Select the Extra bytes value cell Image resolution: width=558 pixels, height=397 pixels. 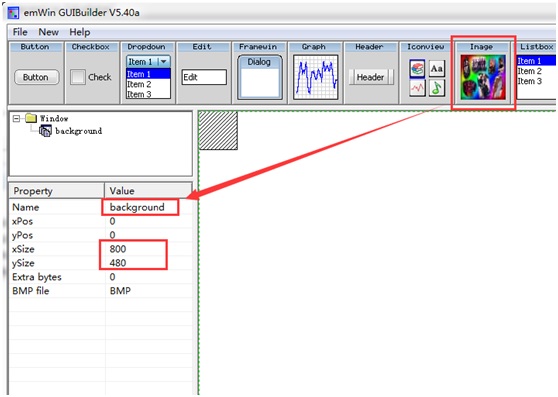pos(149,276)
